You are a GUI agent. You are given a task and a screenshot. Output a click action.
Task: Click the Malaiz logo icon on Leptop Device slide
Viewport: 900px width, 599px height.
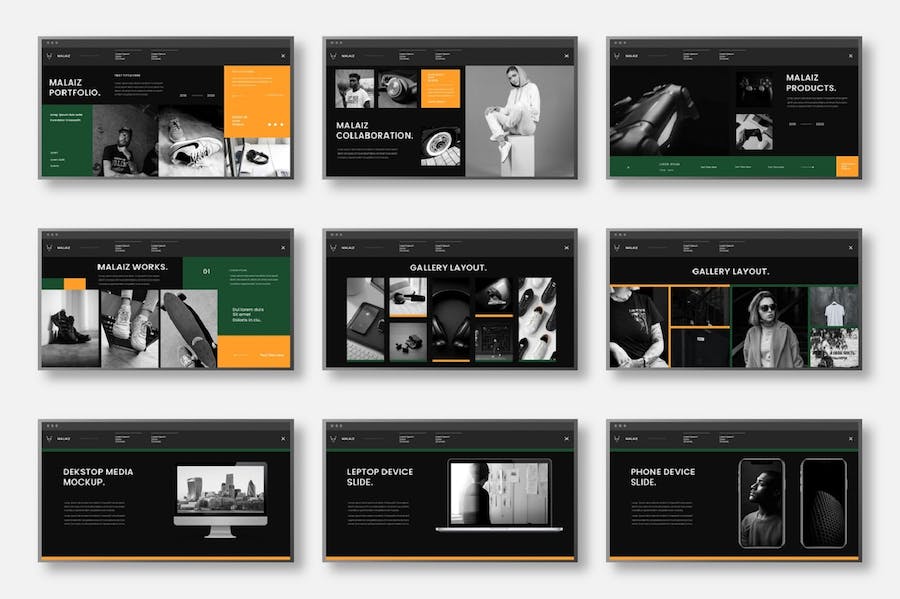[x=333, y=438]
